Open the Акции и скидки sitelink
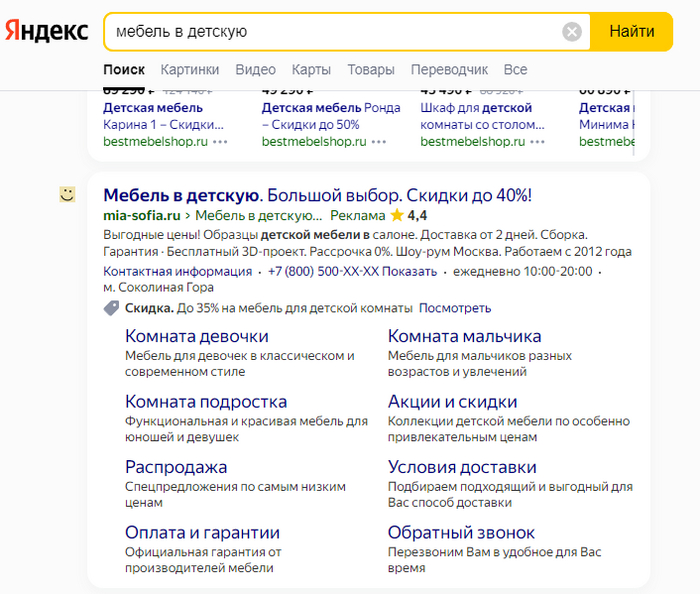 coord(452,402)
